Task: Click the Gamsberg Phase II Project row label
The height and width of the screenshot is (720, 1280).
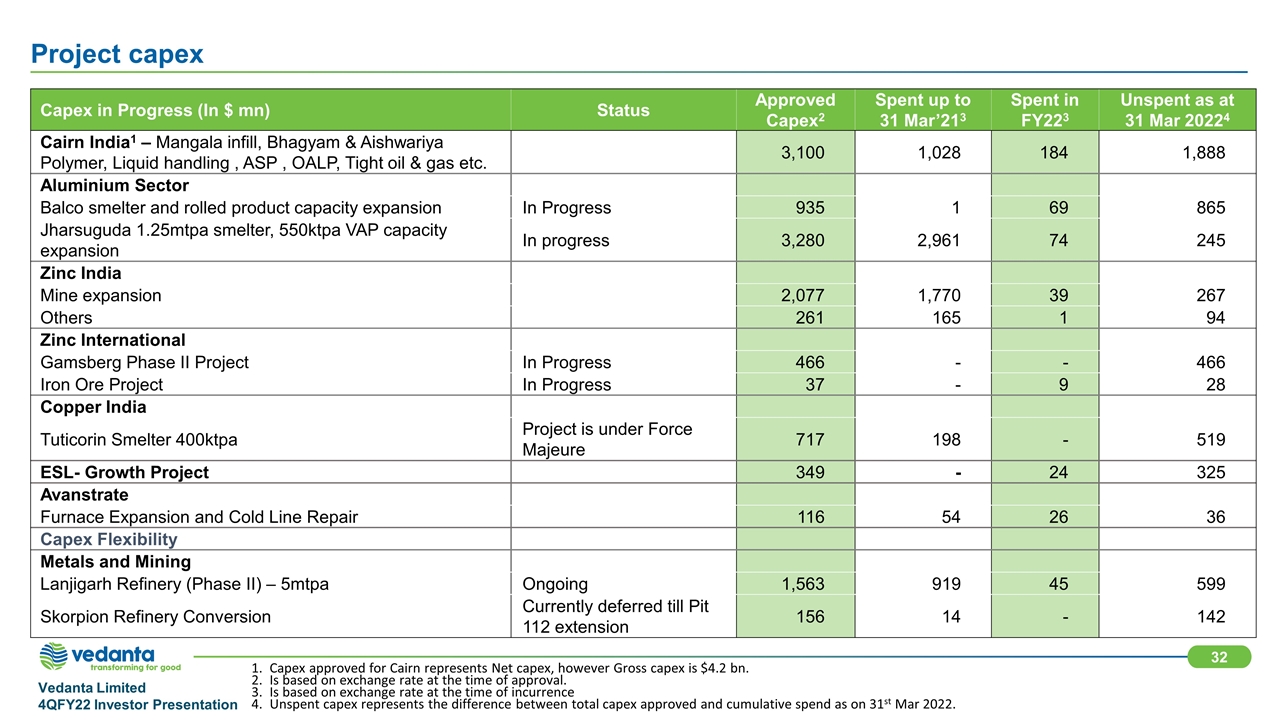Action: coord(144,362)
